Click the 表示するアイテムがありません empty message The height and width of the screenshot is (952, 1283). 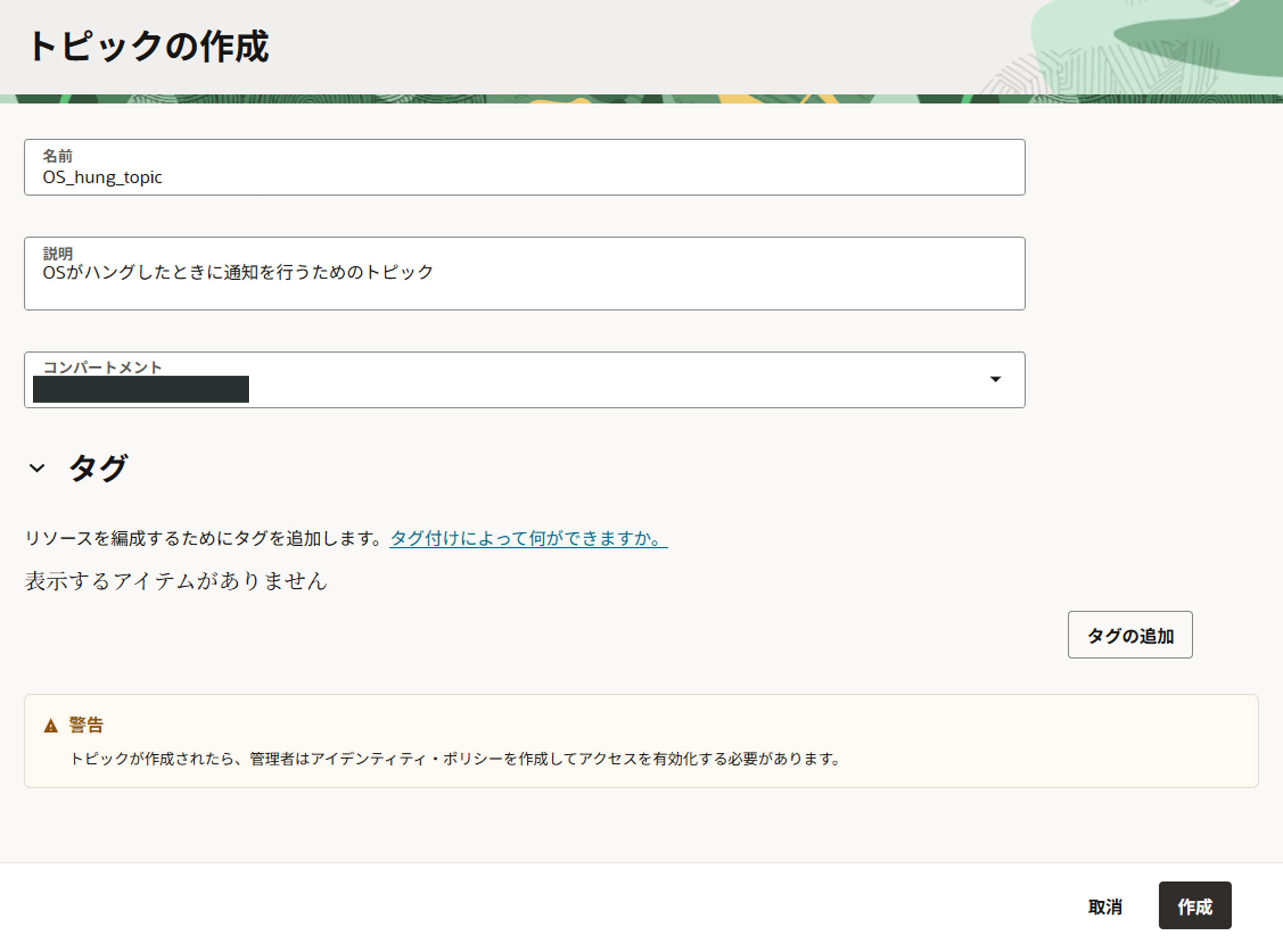point(176,581)
